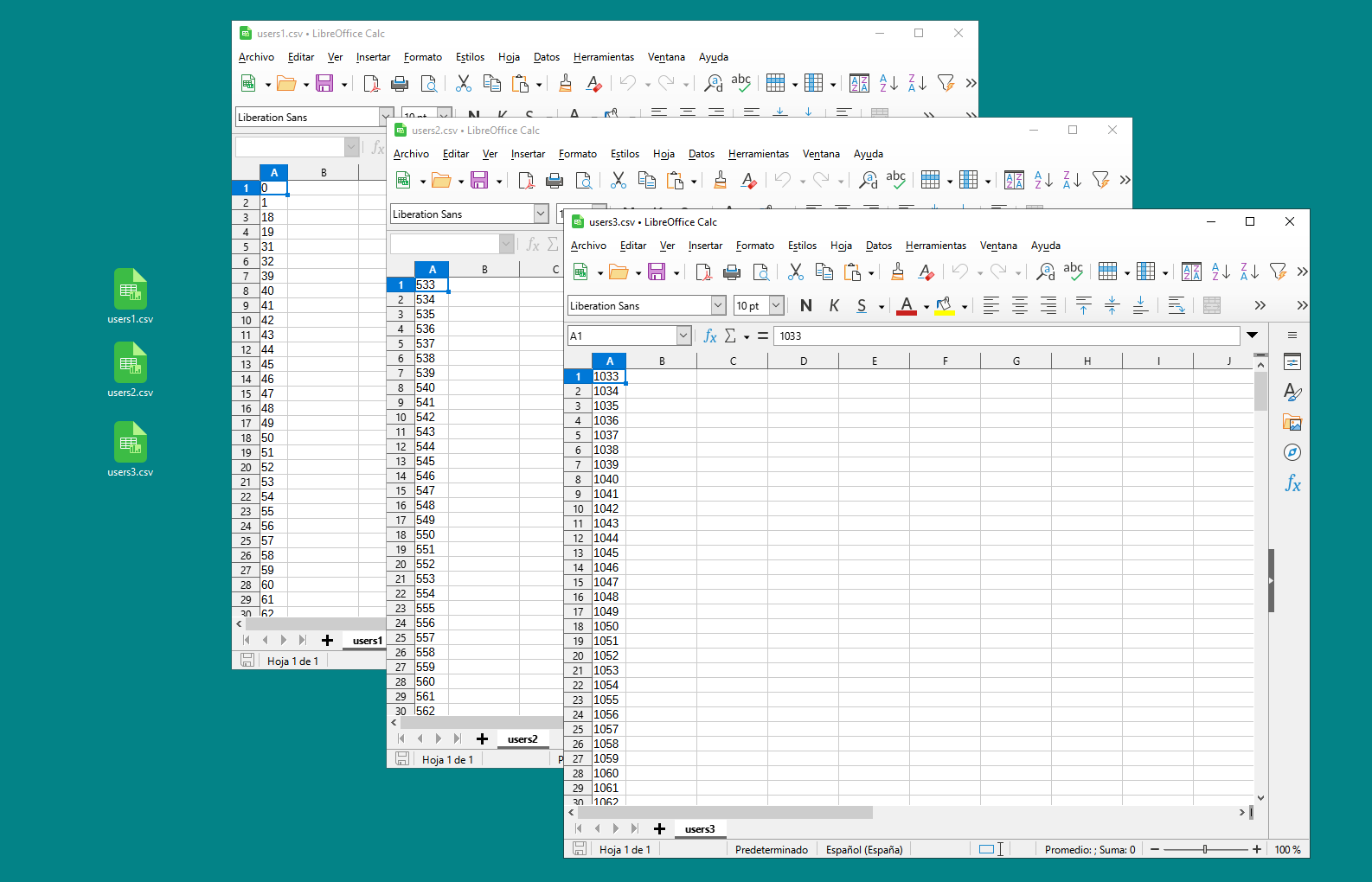Open the Formato menu in users3
Screen dimensions: 1372x882
point(754,246)
